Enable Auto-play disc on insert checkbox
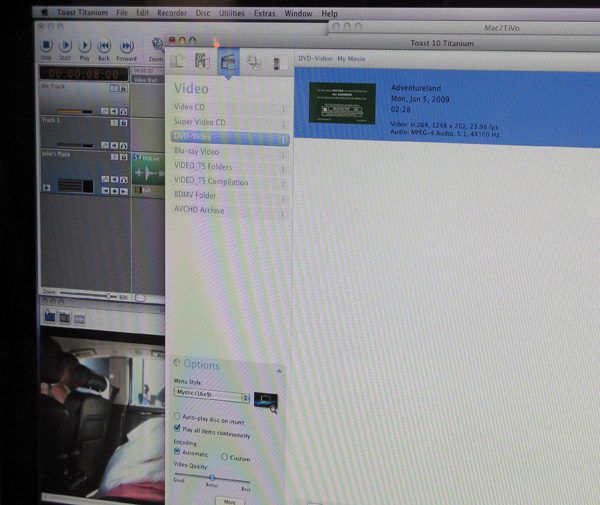This screenshot has height=505, width=600. (177, 415)
